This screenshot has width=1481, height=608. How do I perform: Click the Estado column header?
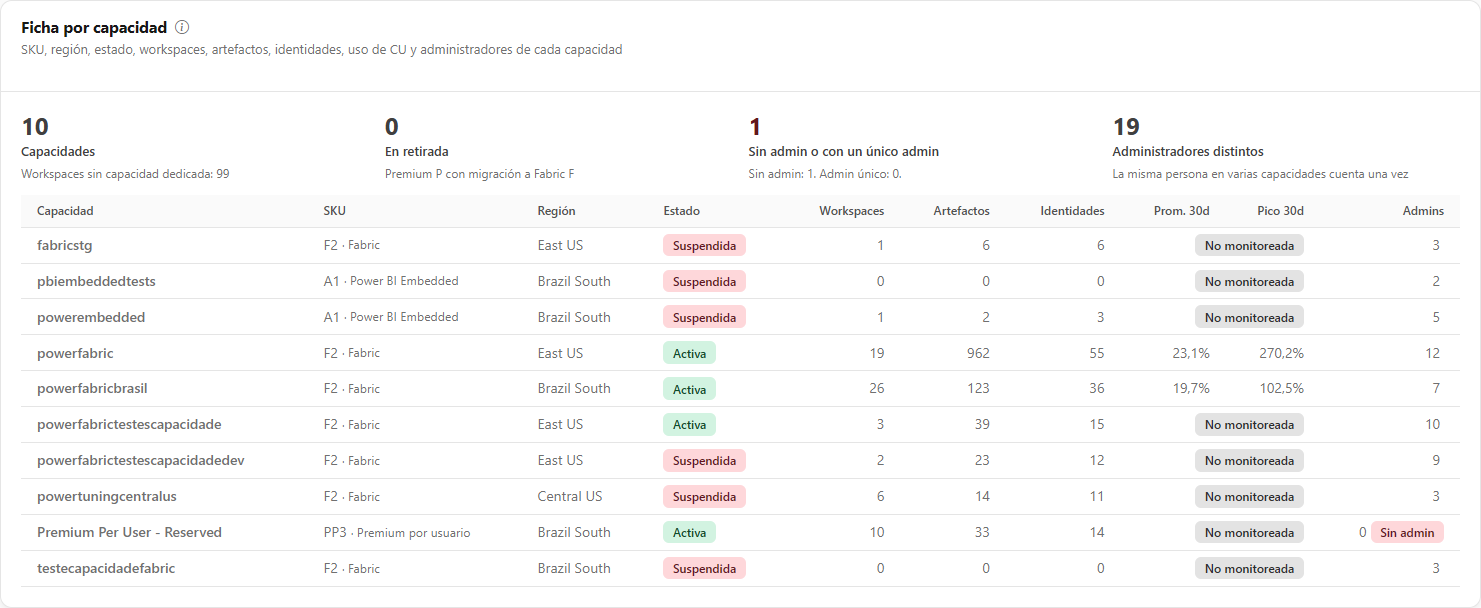(x=681, y=211)
